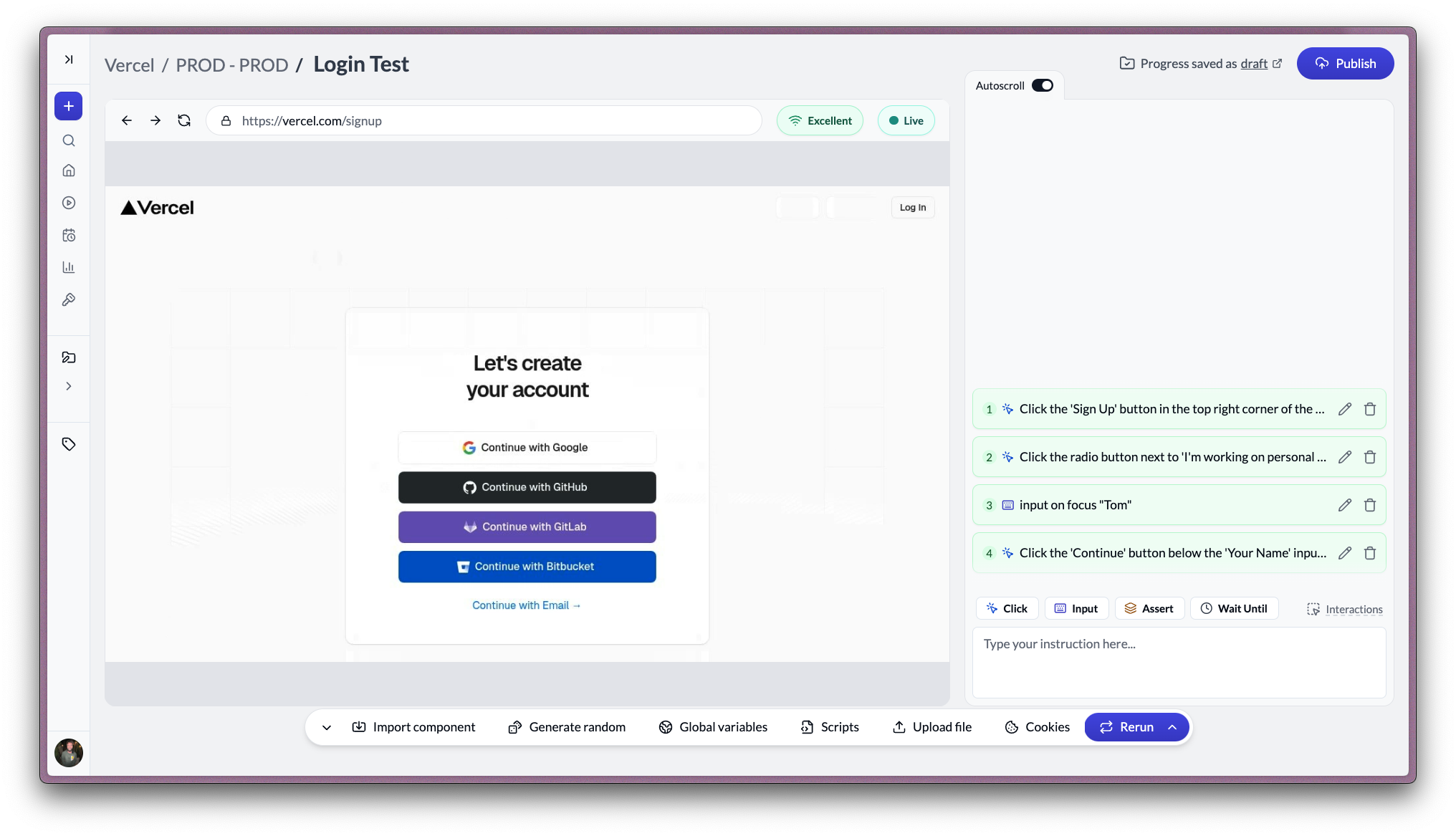Open the draft link near Progress saved
This screenshot has width=1456, height=836.
[x=1253, y=63]
